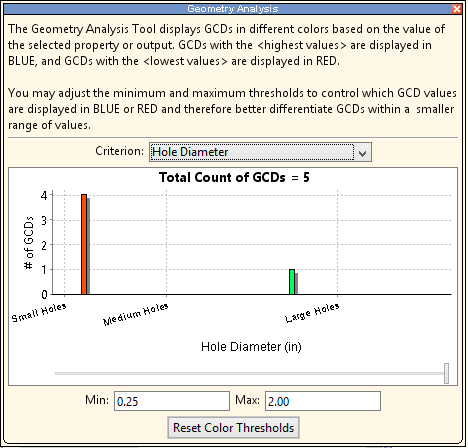Open the Criterion dropdown showing Hole Diameter
468x448 pixels.
tap(260, 152)
